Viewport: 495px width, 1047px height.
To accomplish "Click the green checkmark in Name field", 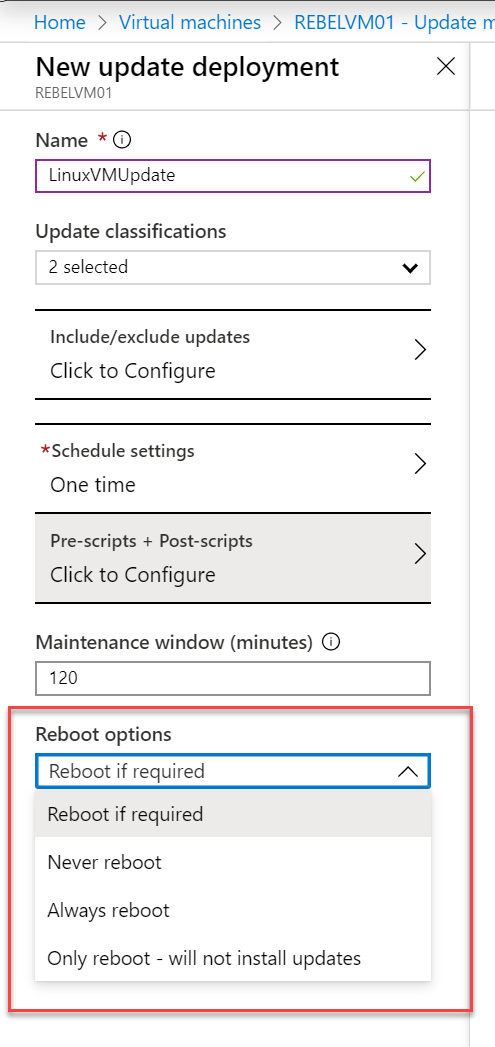I will 418,177.
